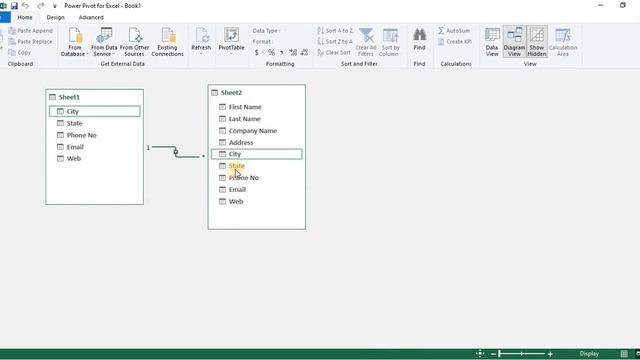This screenshot has width=640, height=360.
Task: Select Phone No field in Sheet2
Action: click(x=256, y=178)
